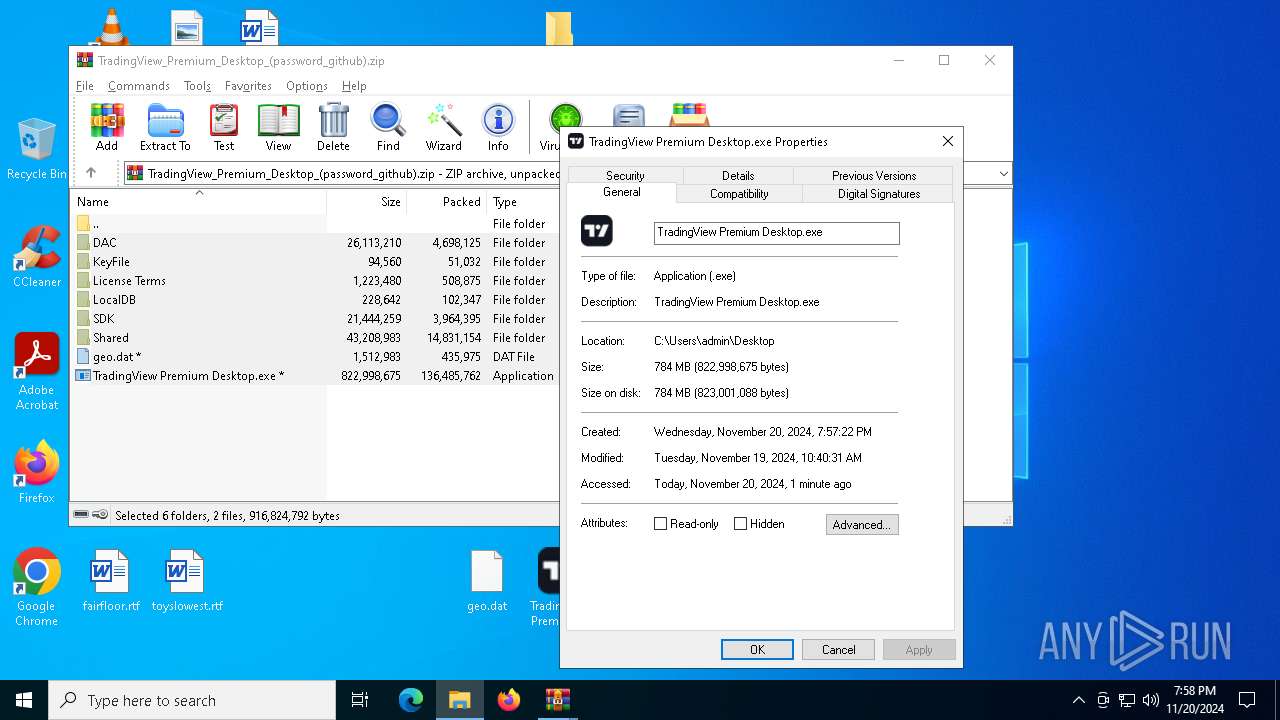Image resolution: width=1280 pixels, height=720 pixels.
Task: Launch the WinRAR Wizard
Action: click(x=443, y=127)
